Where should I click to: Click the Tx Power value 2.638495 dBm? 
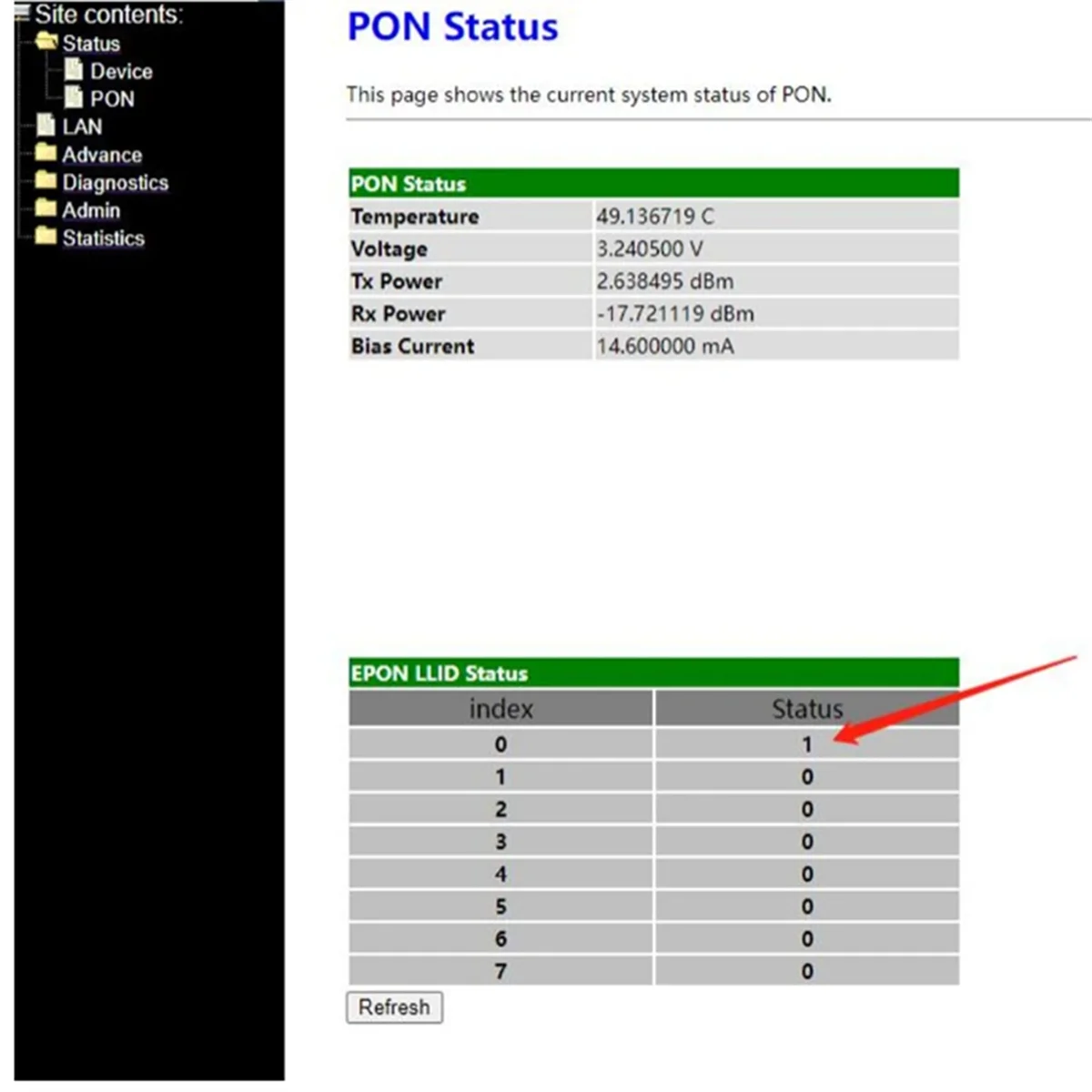[665, 281]
